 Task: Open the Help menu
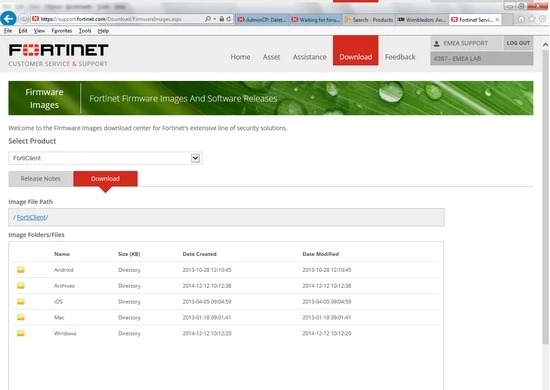[x=103, y=31]
